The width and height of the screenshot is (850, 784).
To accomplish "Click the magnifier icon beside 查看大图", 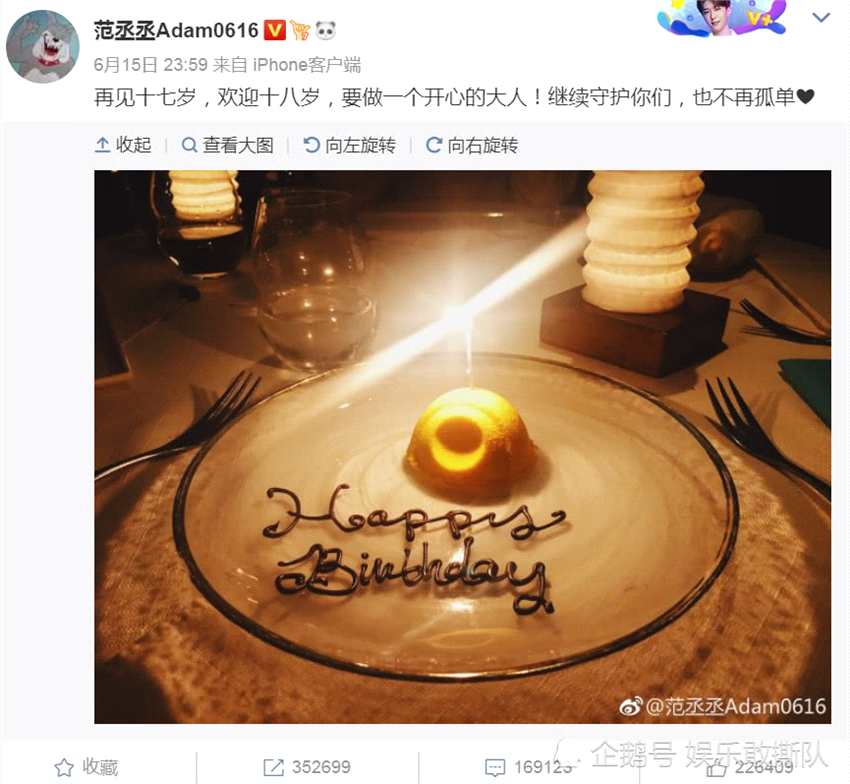I will [x=189, y=145].
